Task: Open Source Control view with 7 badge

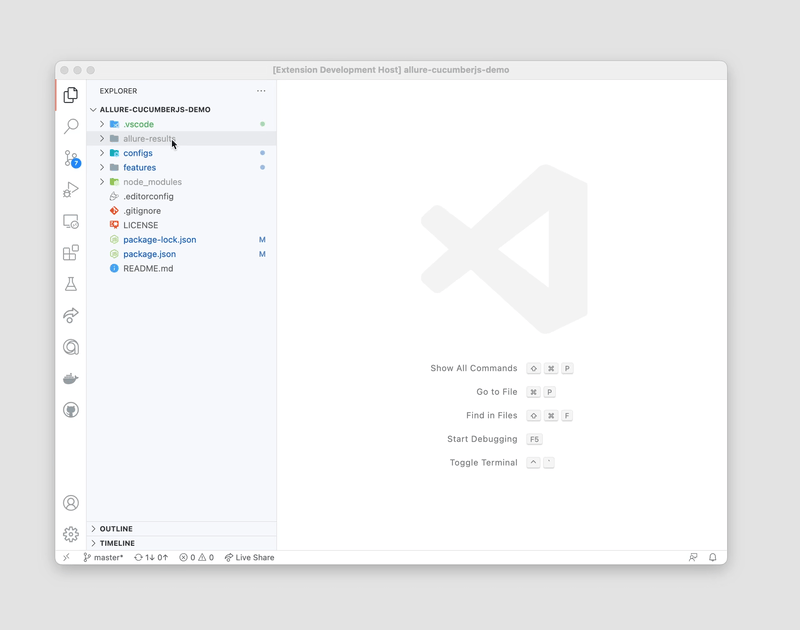Action: (71, 158)
